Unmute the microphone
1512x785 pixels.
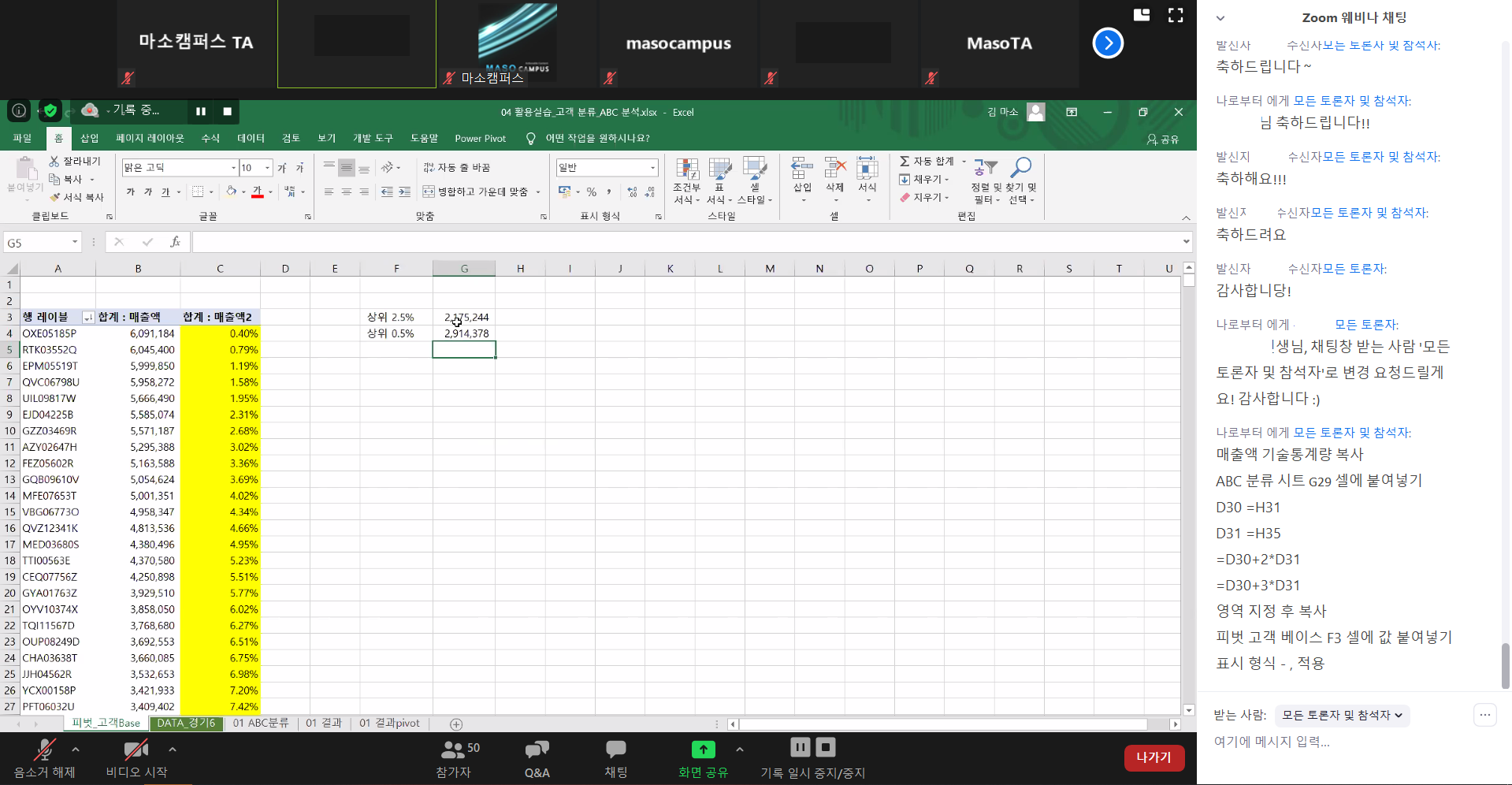pos(44,758)
